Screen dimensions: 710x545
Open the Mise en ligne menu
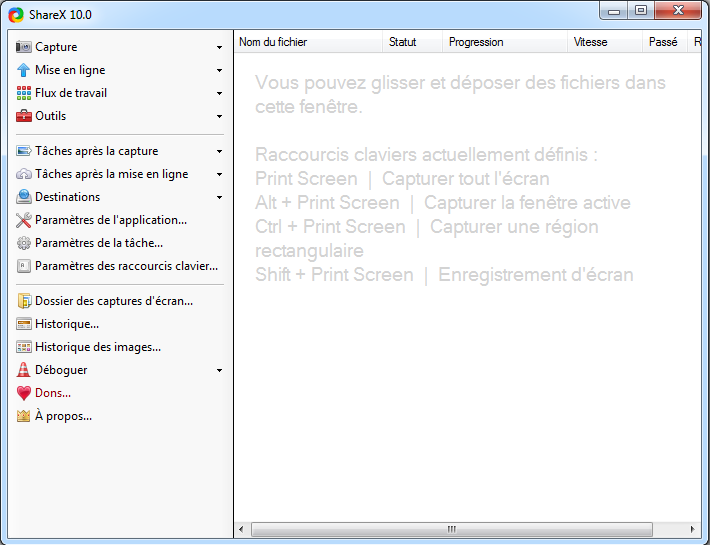(120, 70)
